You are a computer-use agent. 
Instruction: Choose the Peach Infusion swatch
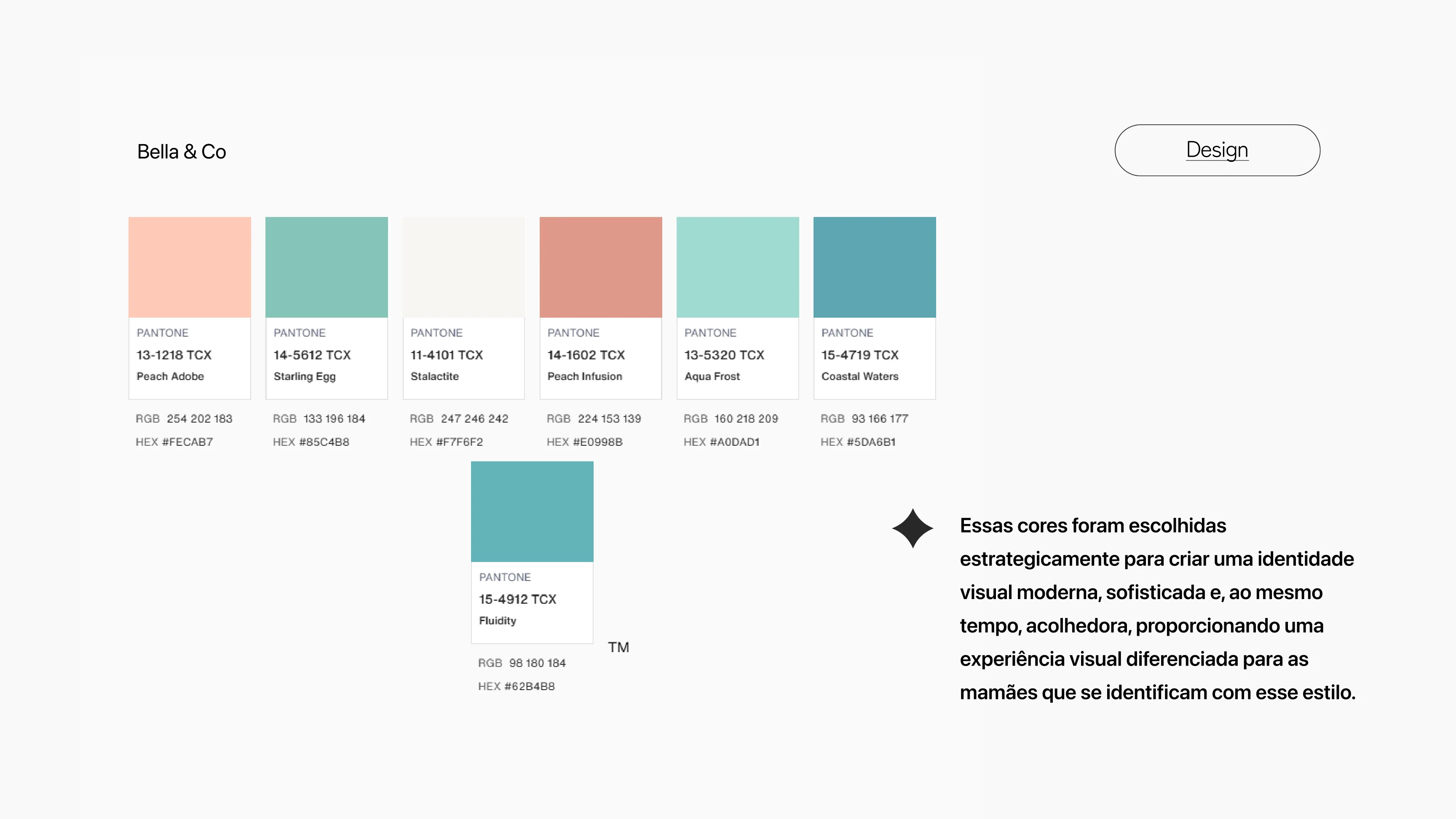601,268
